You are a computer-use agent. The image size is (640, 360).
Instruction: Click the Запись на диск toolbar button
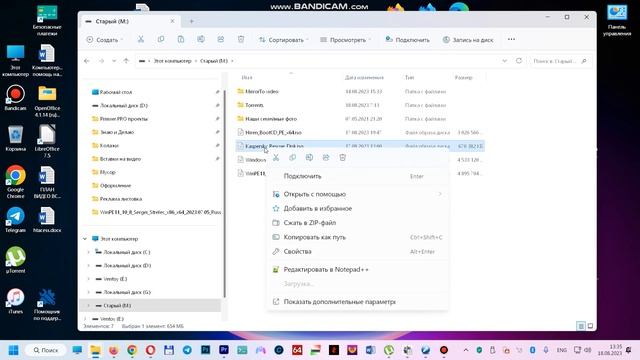(468, 40)
